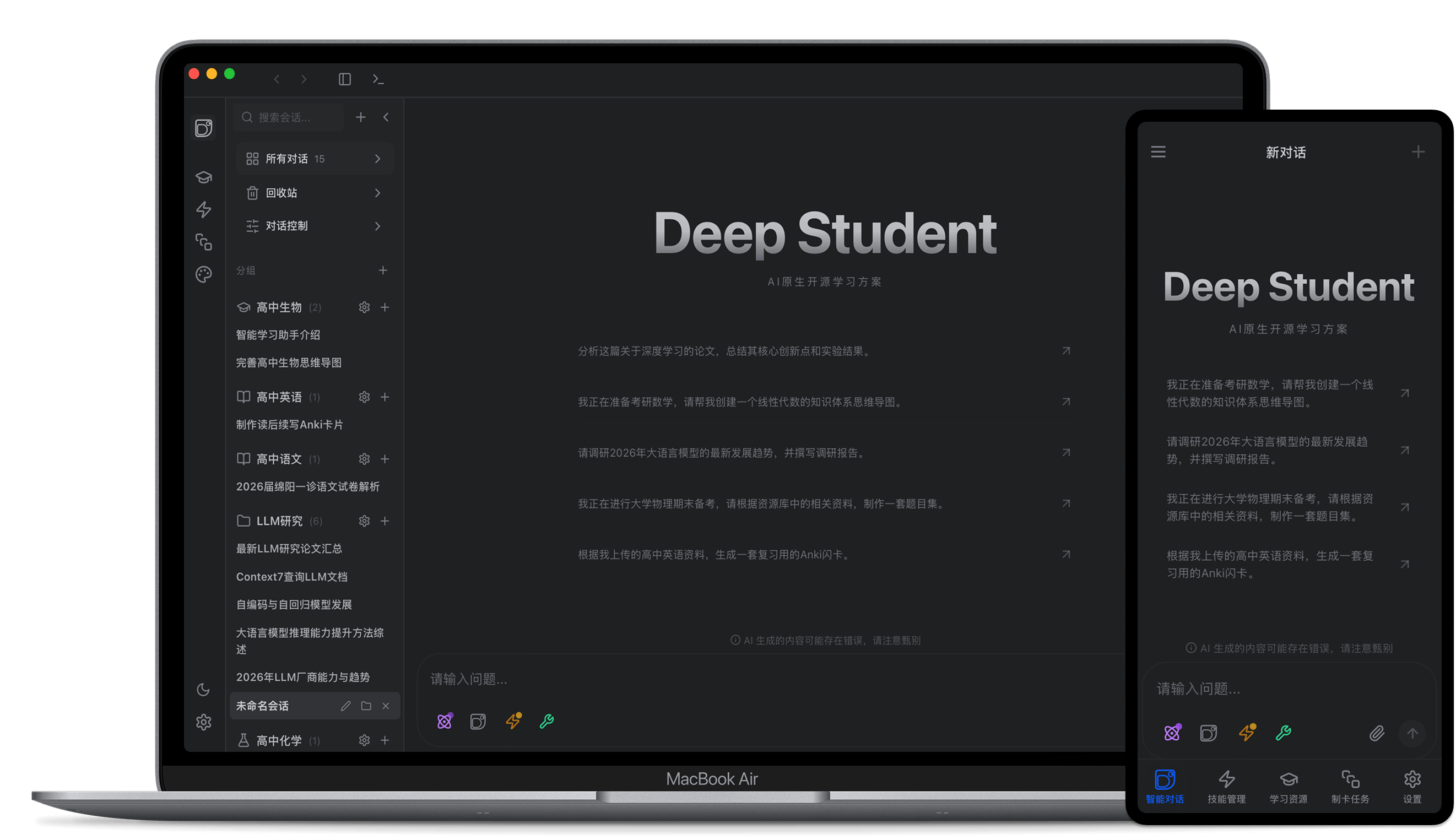This screenshot has width=1456, height=840.
Task: Click the green wrench tool icon in desktop input bar
Action: click(x=546, y=720)
